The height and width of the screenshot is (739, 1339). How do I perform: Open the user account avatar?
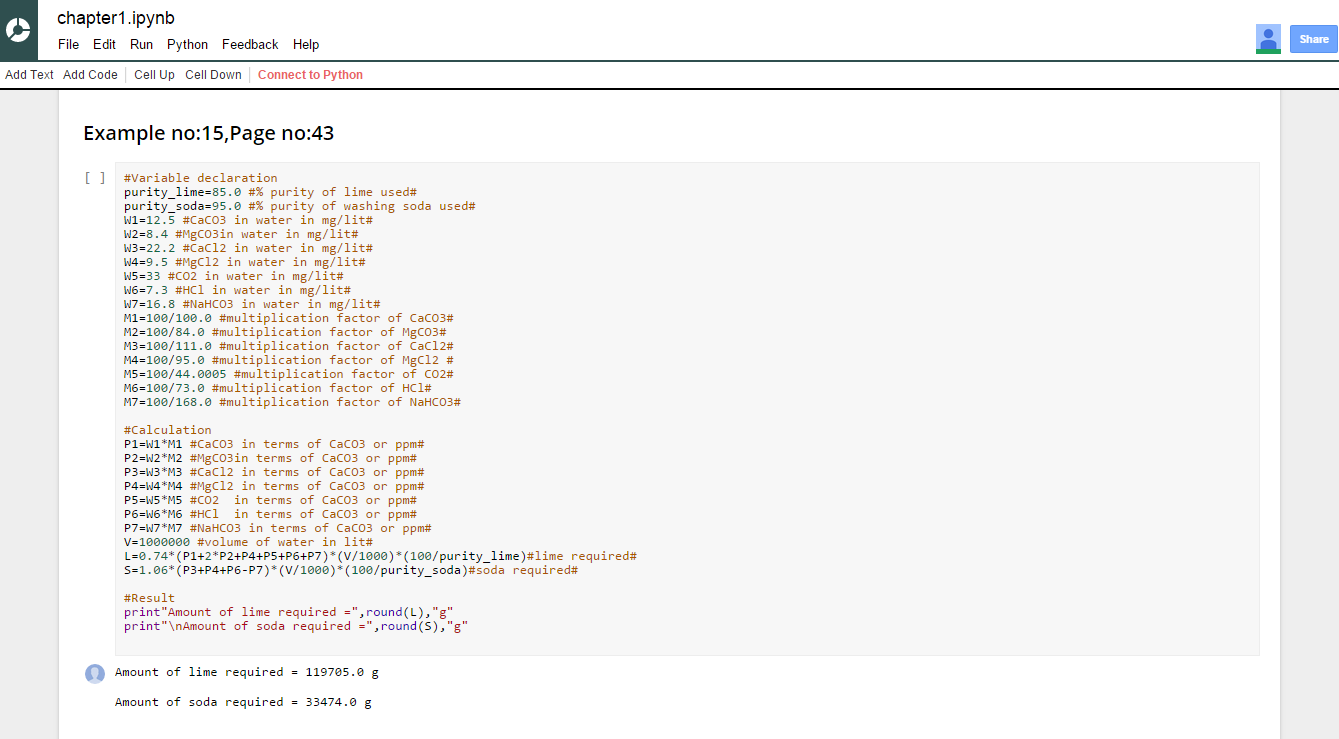[1268, 39]
